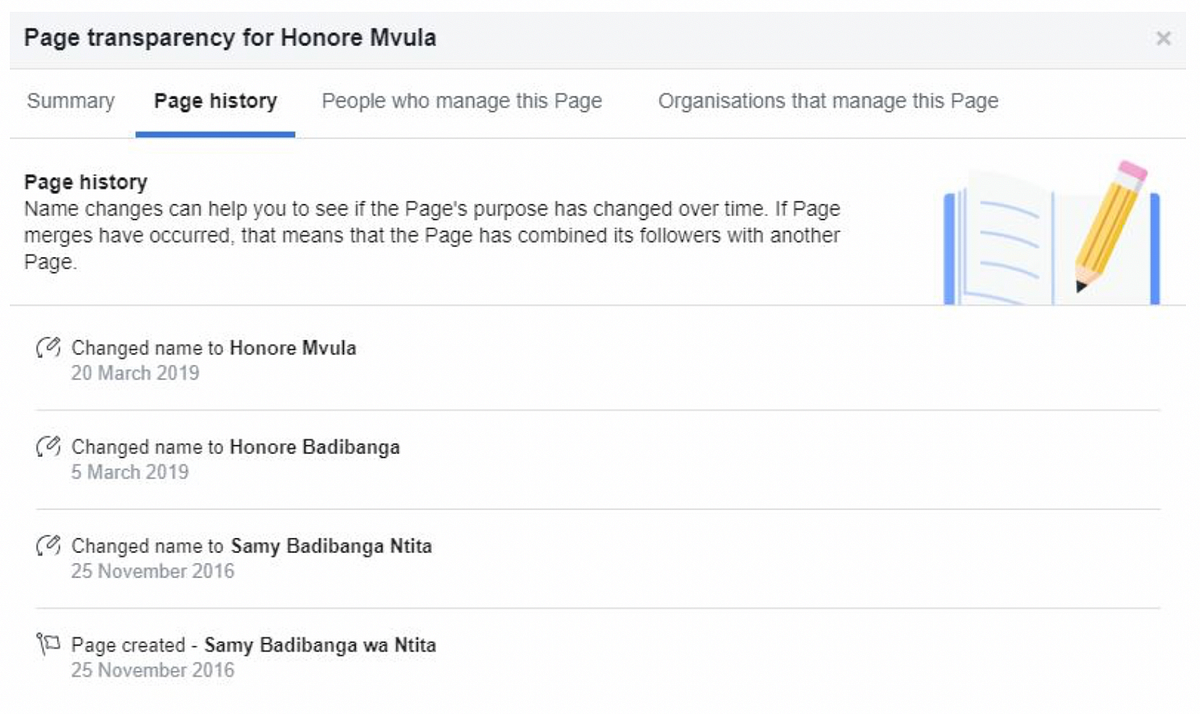Switch to the Summary tab
Viewport: 1200px width, 714px height.
(70, 101)
